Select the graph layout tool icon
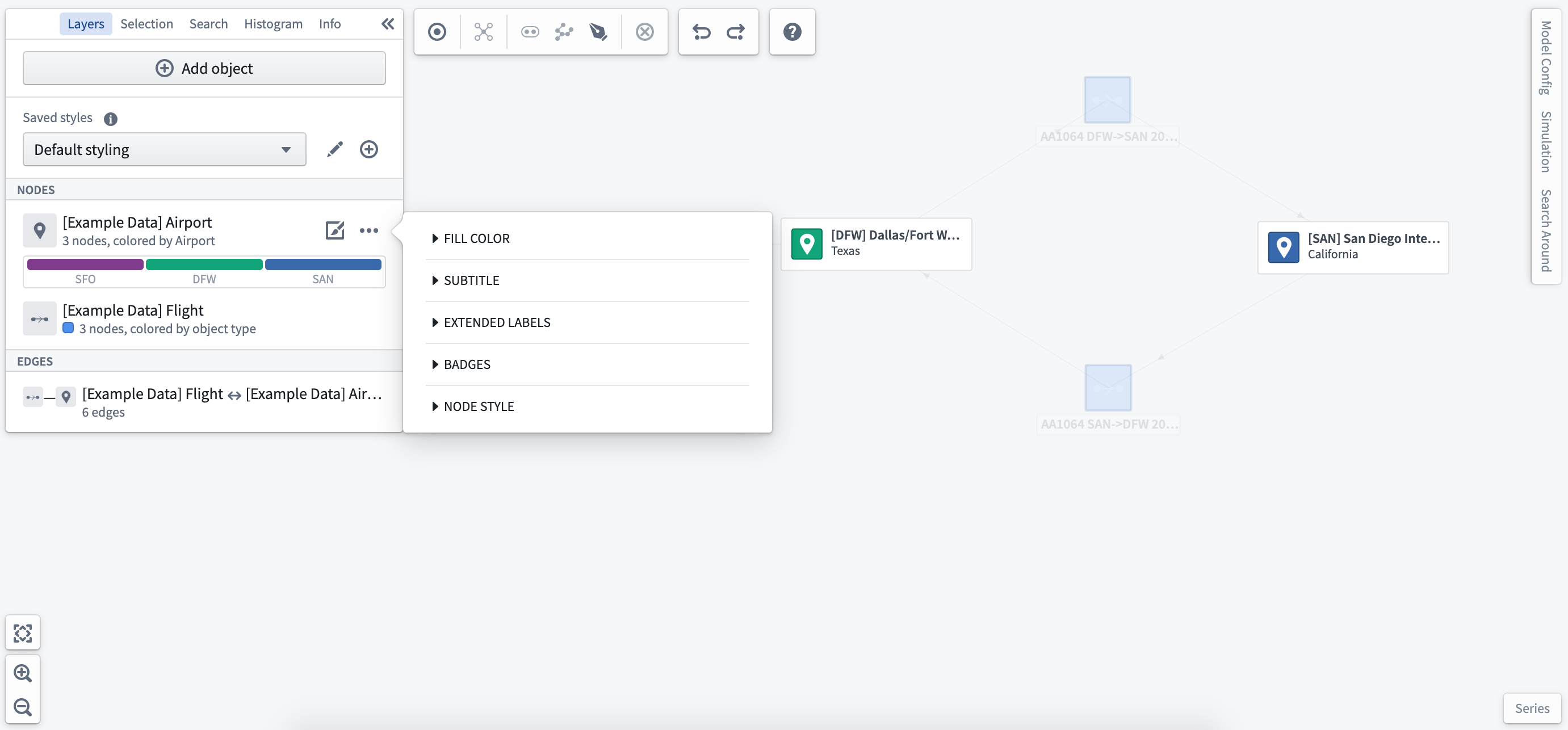This screenshot has height=730, width=1568. pos(483,32)
